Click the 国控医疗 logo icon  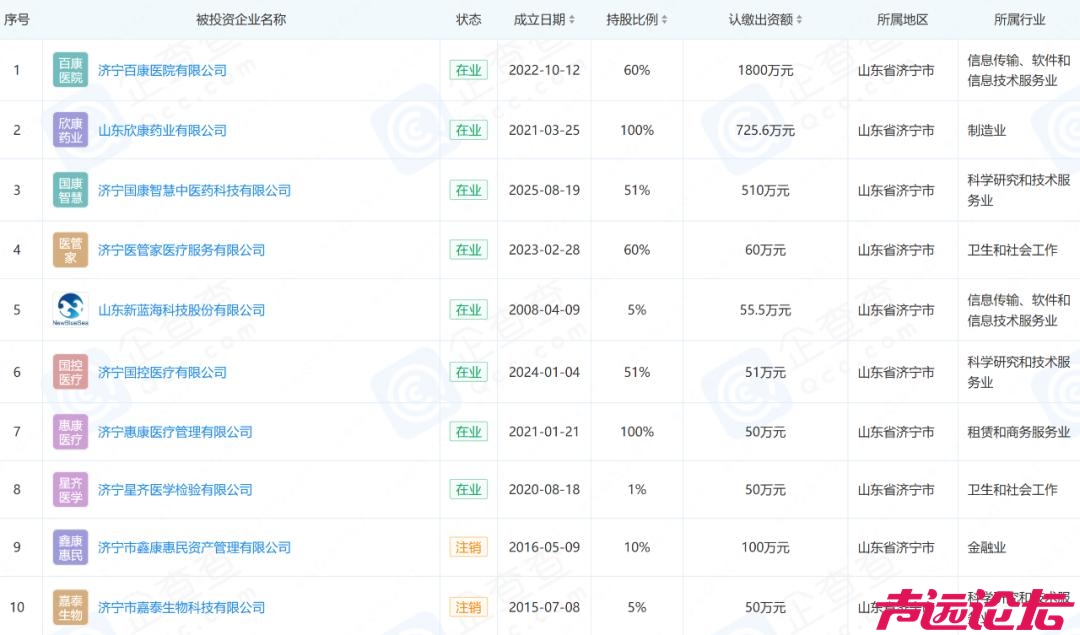pyautogui.click(x=69, y=371)
